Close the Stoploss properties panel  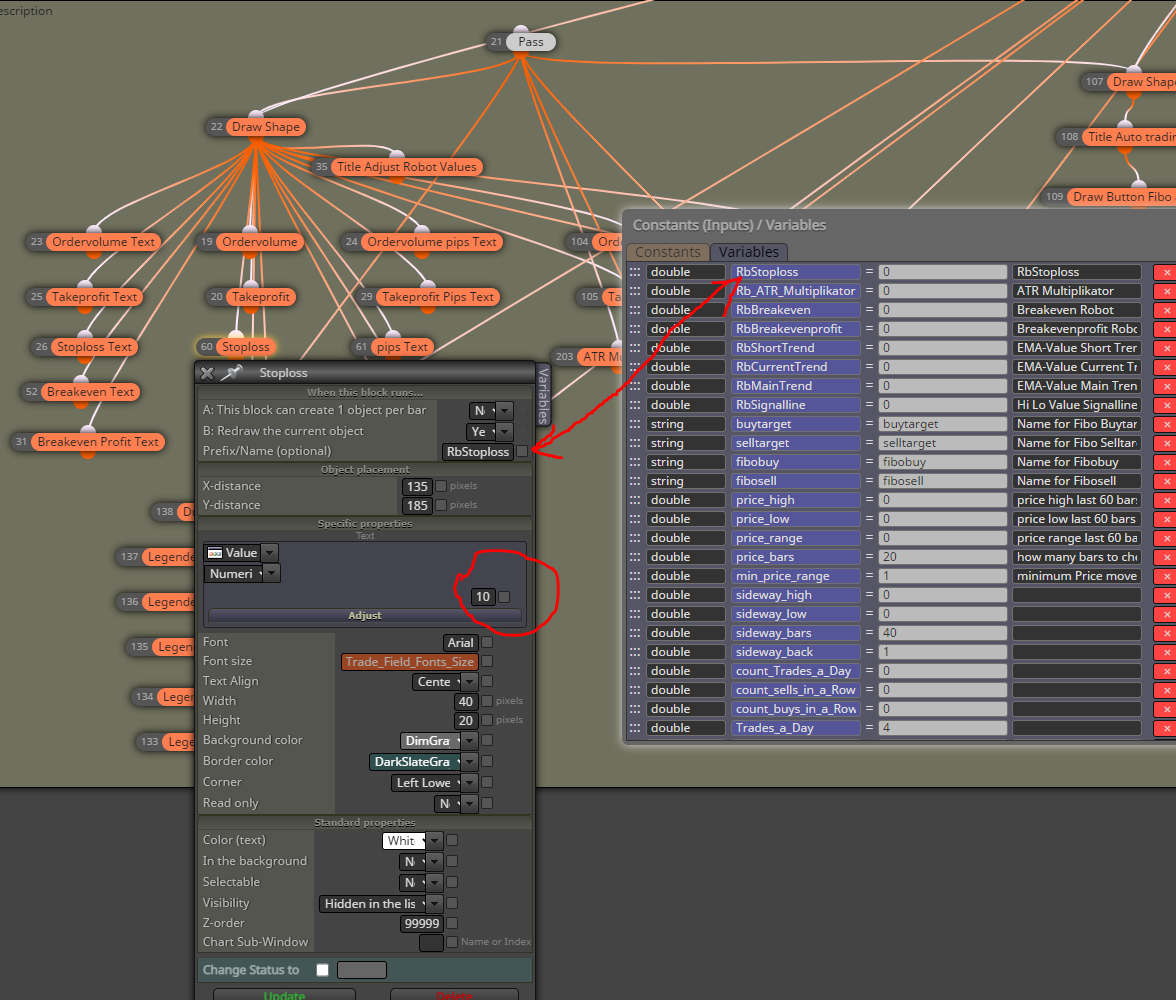point(208,373)
